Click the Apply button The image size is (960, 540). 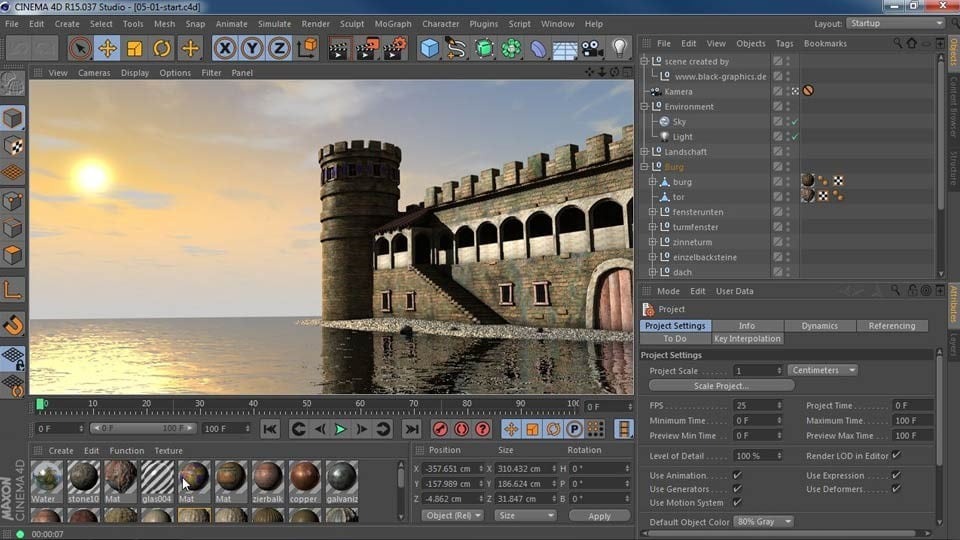pos(599,516)
